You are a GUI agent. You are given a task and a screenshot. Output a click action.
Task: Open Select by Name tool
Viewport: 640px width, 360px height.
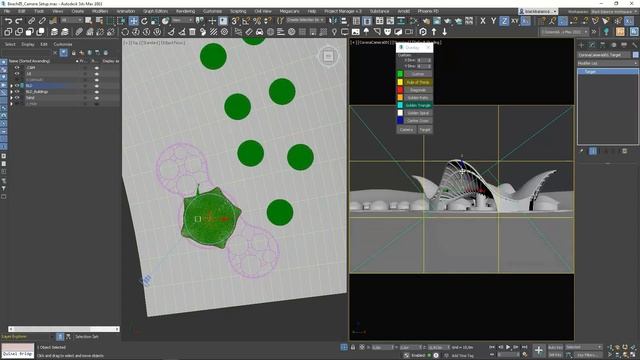coord(99,20)
